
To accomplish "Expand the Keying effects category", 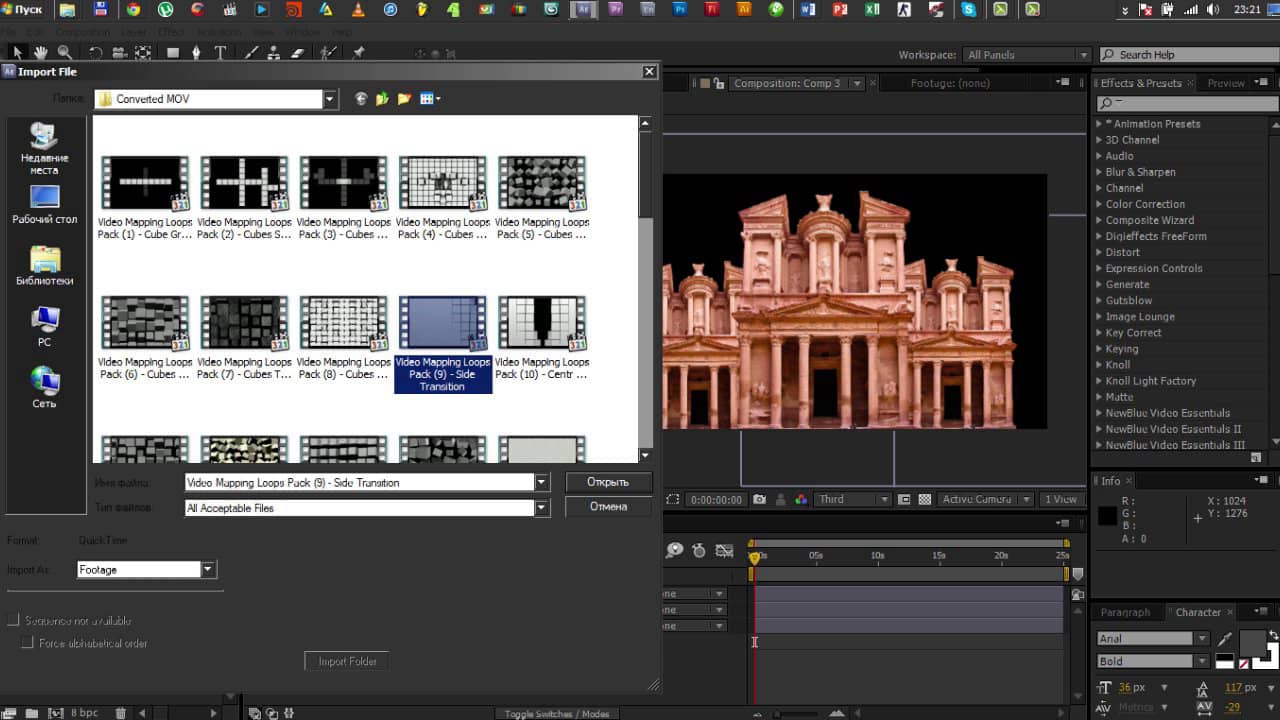I will 1099,349.
